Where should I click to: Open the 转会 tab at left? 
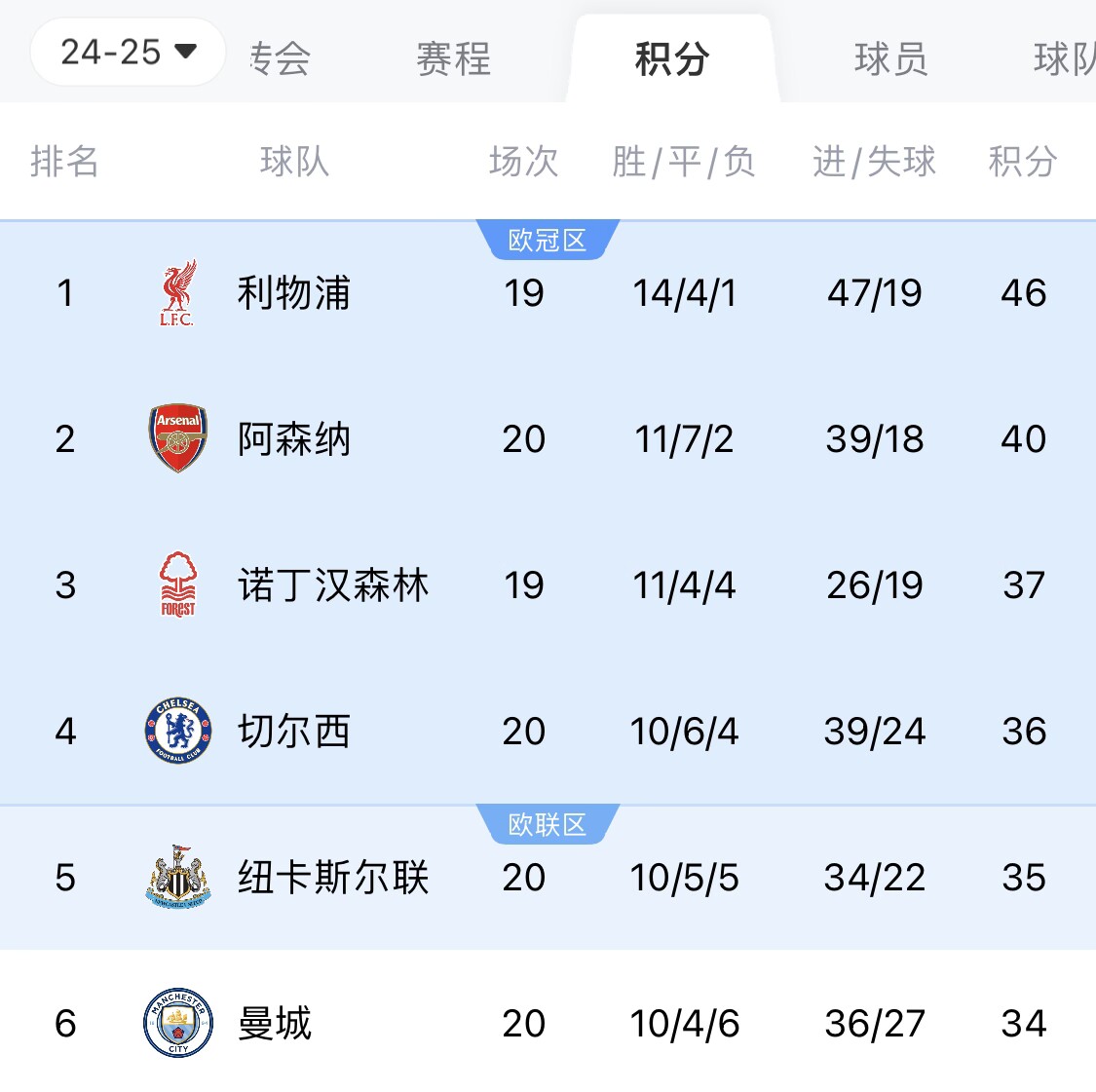[280, 59]
